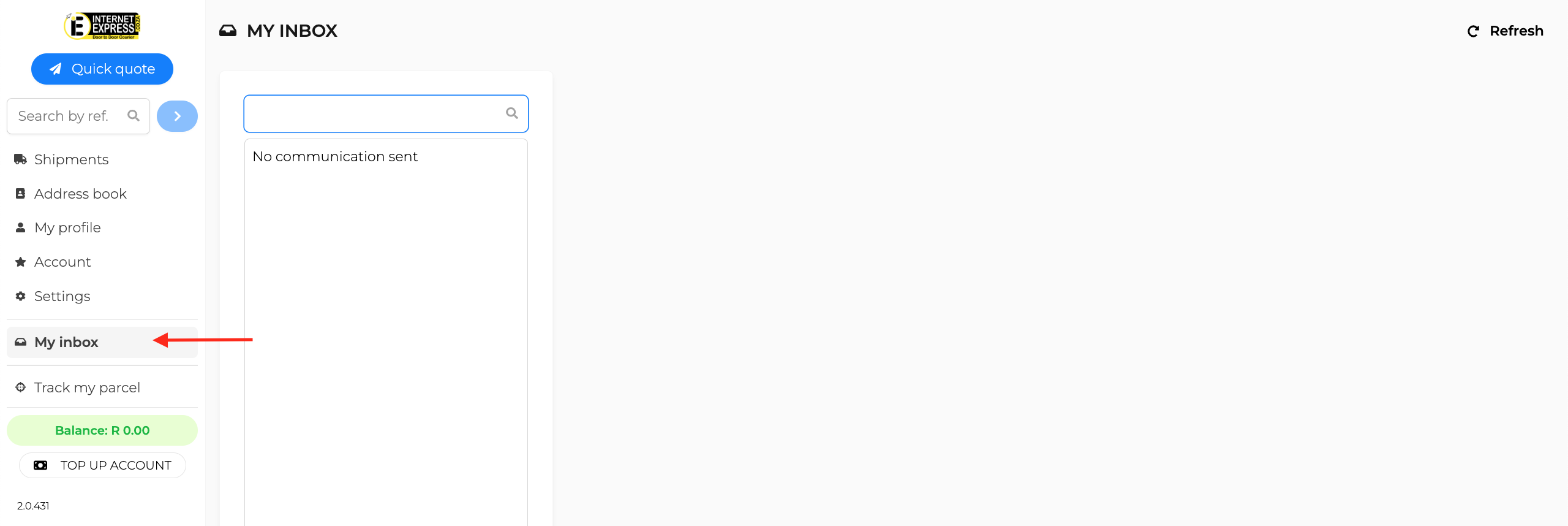The width and height of the screenshot is (1568, 526).
Task: Click the Refresh button label
Action: pyautogui.click(x=1517, y=31)
